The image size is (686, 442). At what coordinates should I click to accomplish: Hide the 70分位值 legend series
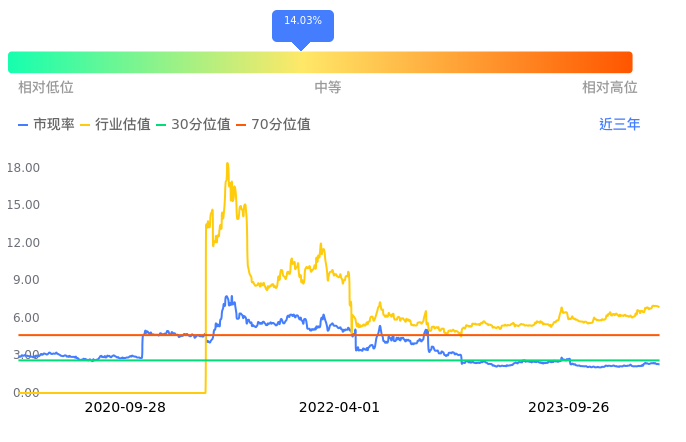273,125
